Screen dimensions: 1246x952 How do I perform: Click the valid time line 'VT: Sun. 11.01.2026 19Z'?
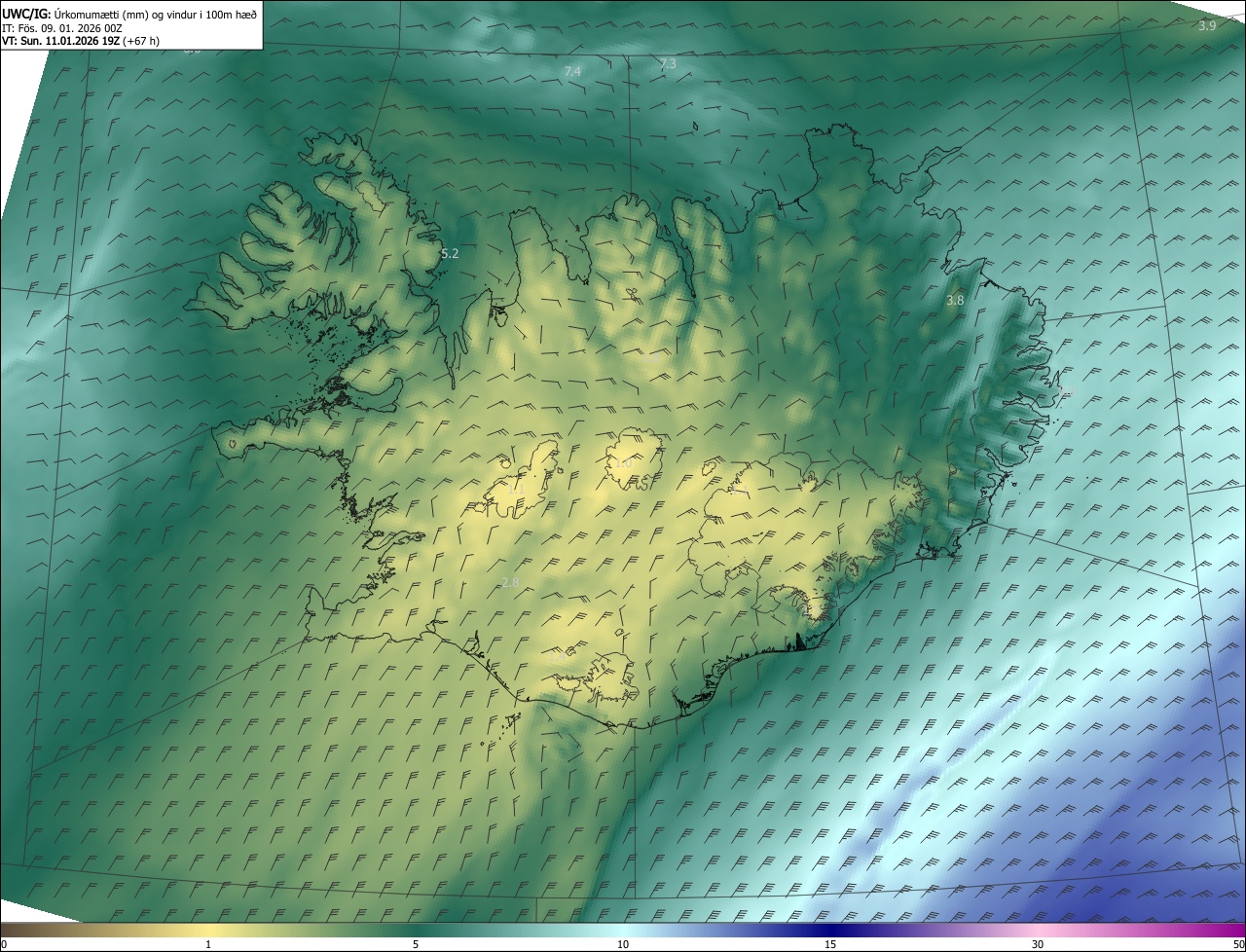pos(61,42)
